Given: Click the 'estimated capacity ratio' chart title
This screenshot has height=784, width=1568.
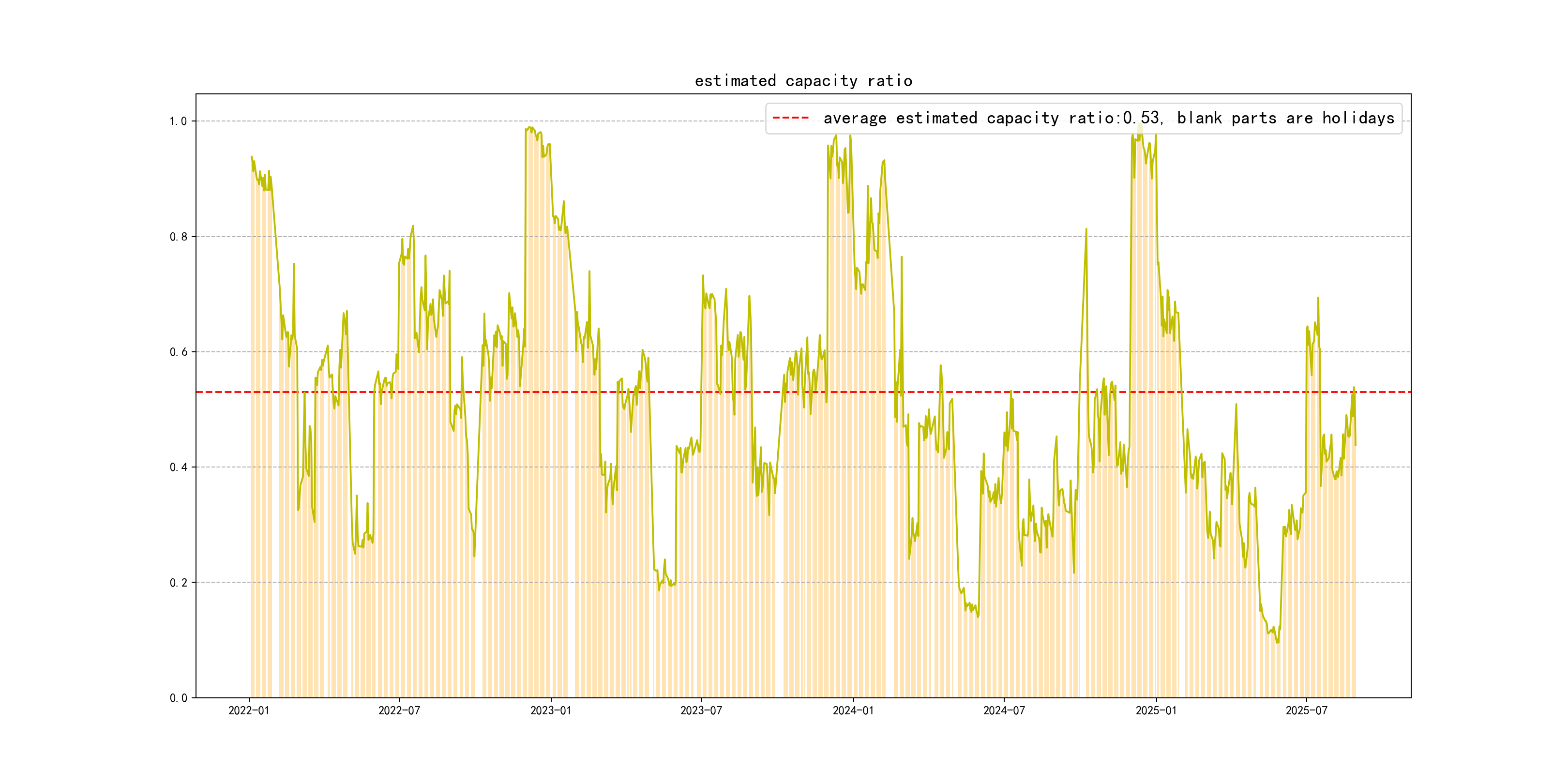Looking at the screenshot, I should (x=803, y=81).
